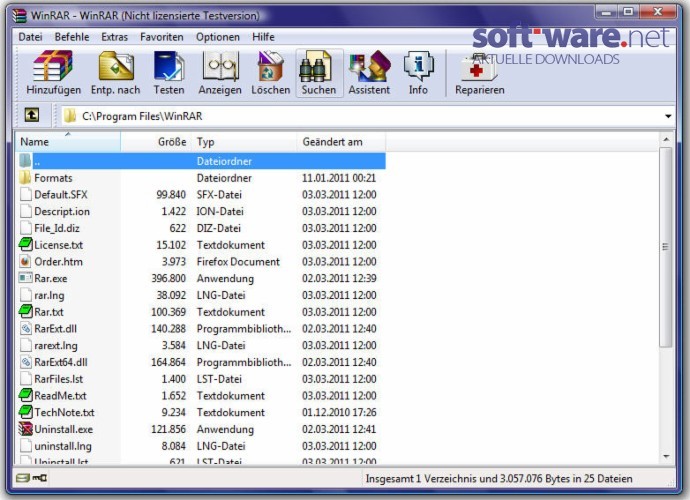Click the scrollbar up arrow
Screen dimensions: 690x500
pos(666,140)
